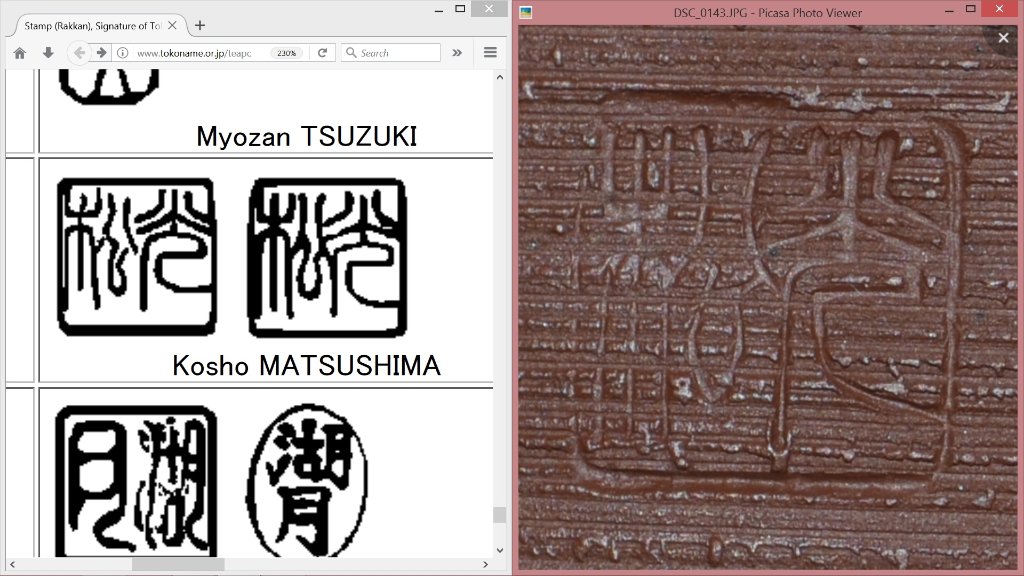Select the Stamp (Rakkan) browser tab
The width and height of the screenshot is (1024, 576).
point(90,25)
